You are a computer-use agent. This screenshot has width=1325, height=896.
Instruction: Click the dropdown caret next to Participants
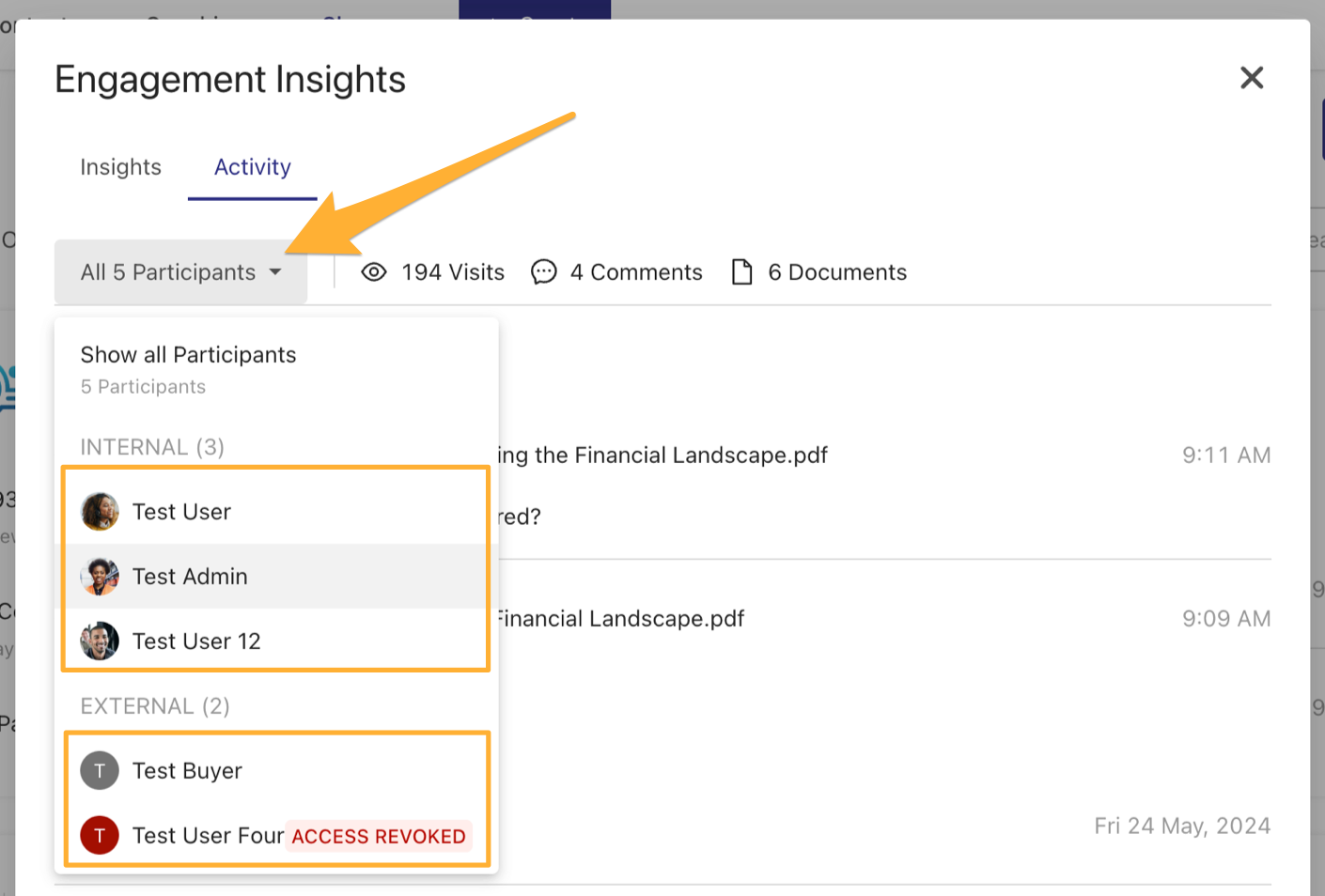(x=275, y=272)
